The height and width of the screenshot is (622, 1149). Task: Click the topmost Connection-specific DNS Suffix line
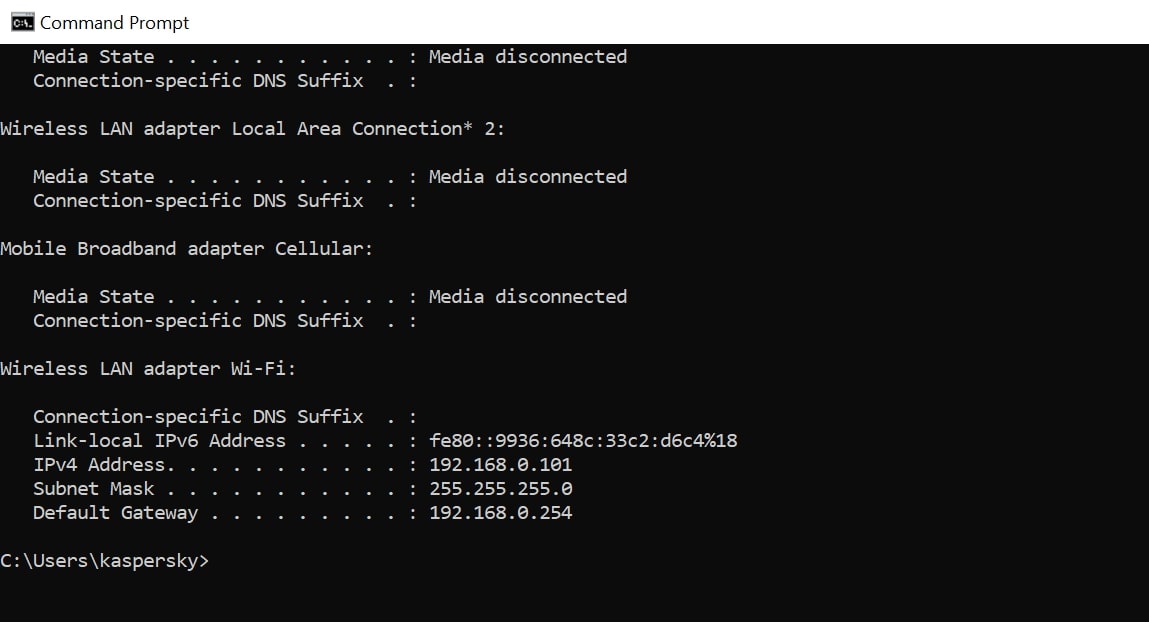coord(225,81)
